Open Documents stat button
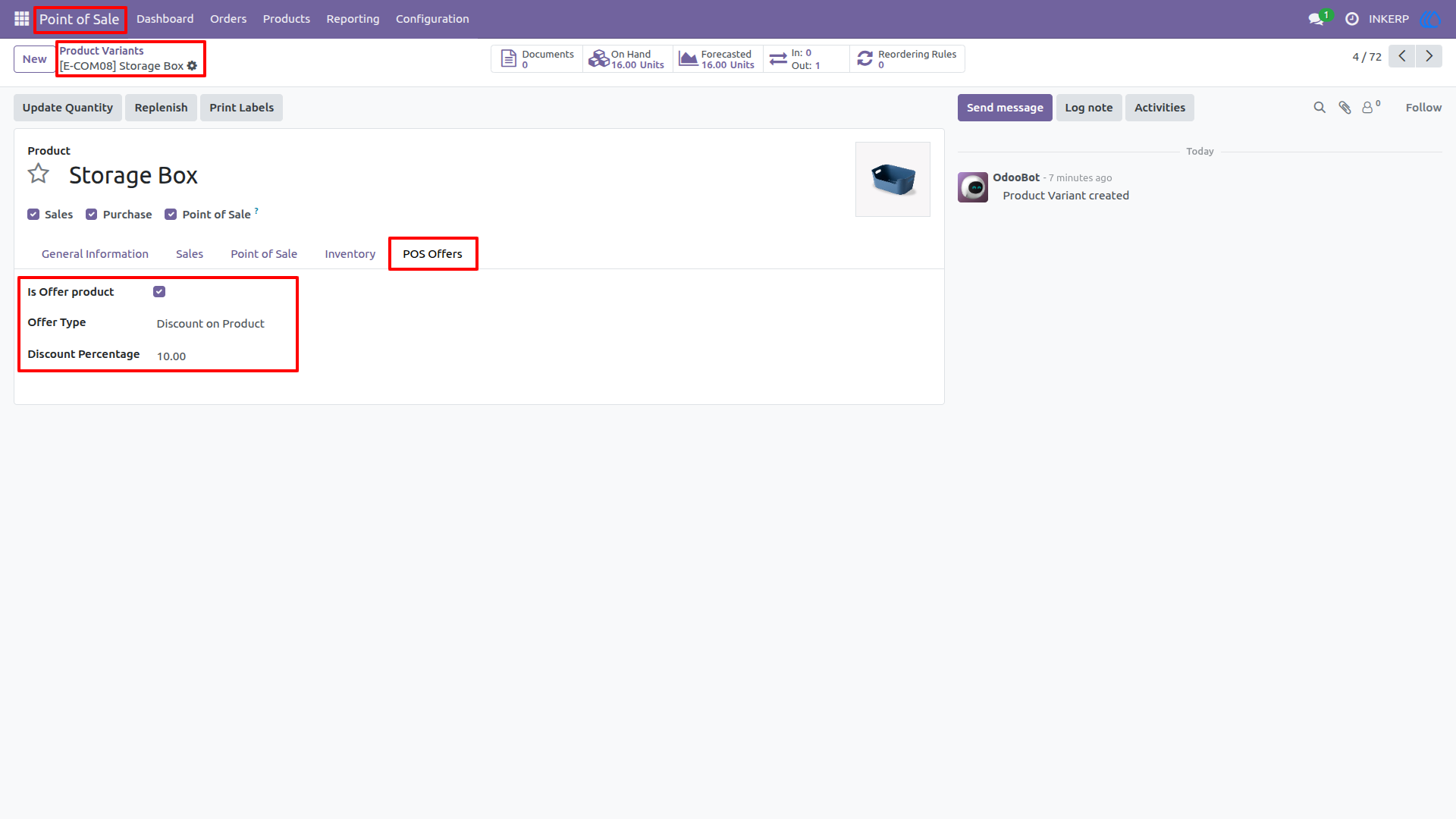This screenshot has height=819, width=1456. click(x=537, y=59)
